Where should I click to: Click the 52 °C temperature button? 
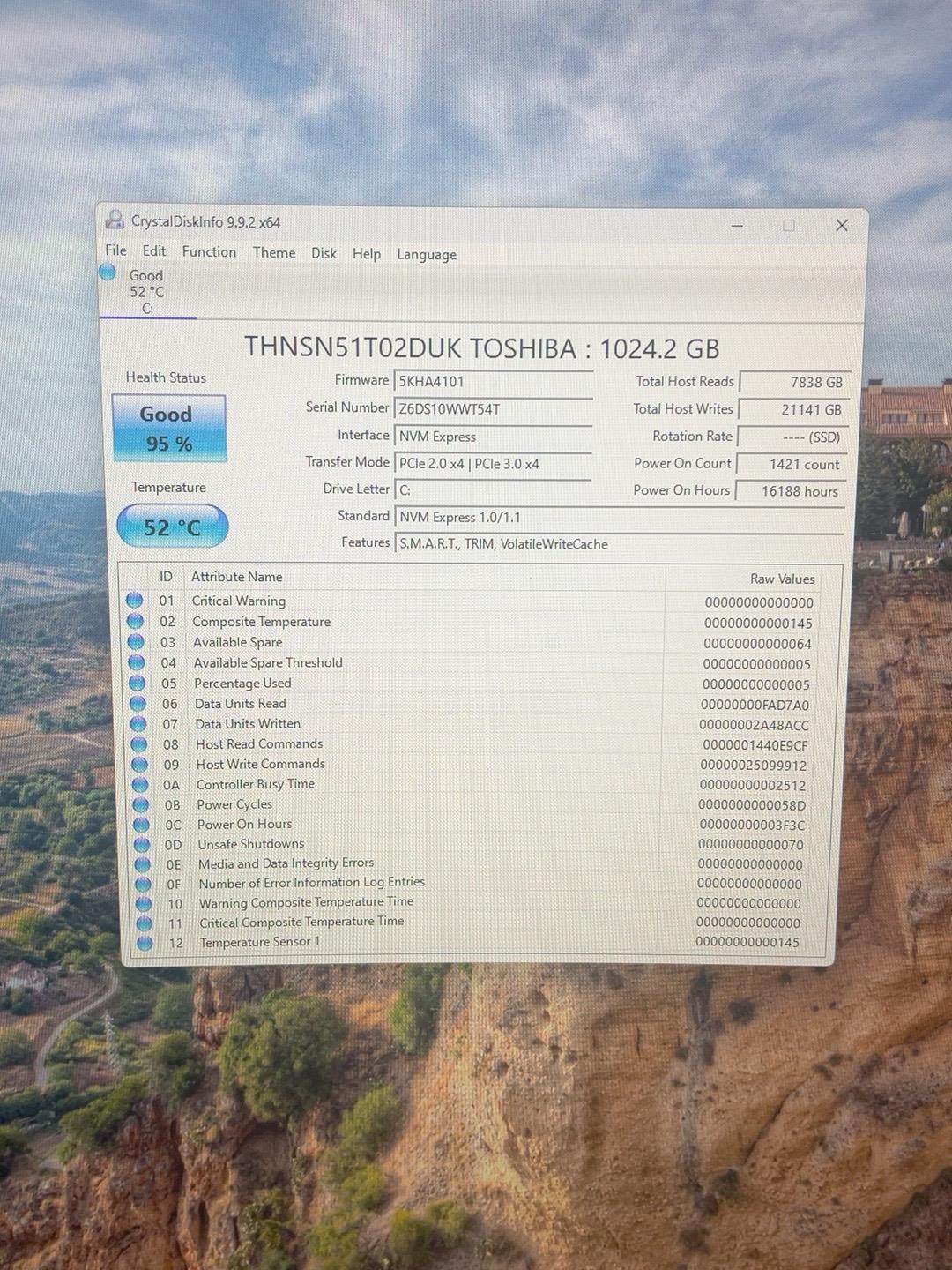[173, 527]
